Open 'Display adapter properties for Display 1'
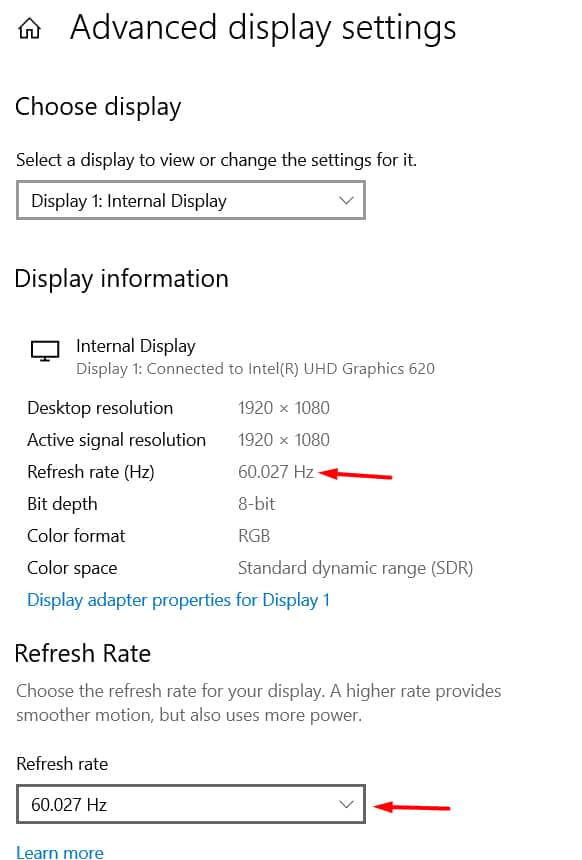 [x=178, y=599]
